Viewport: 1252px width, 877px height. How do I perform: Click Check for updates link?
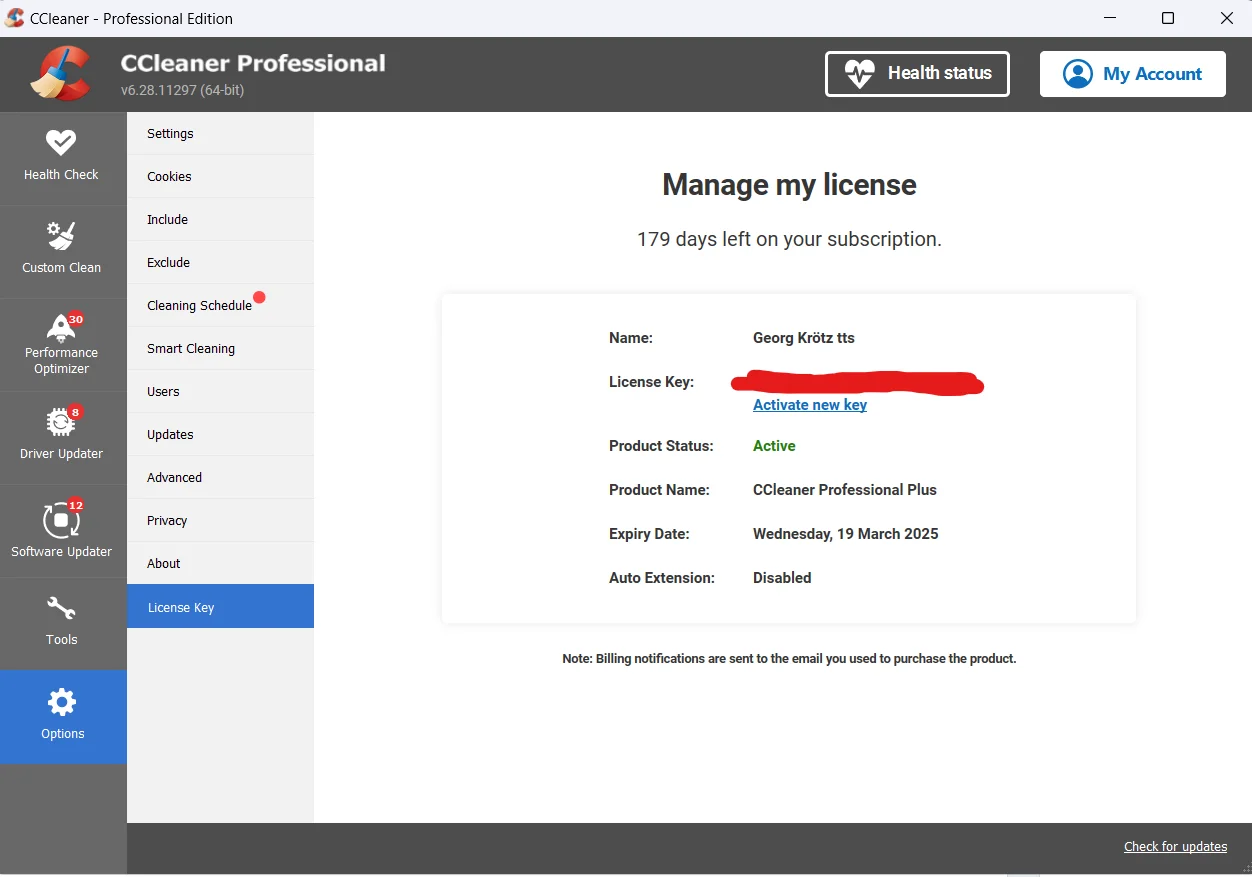pyautogui.click(x=1175, y=846)
